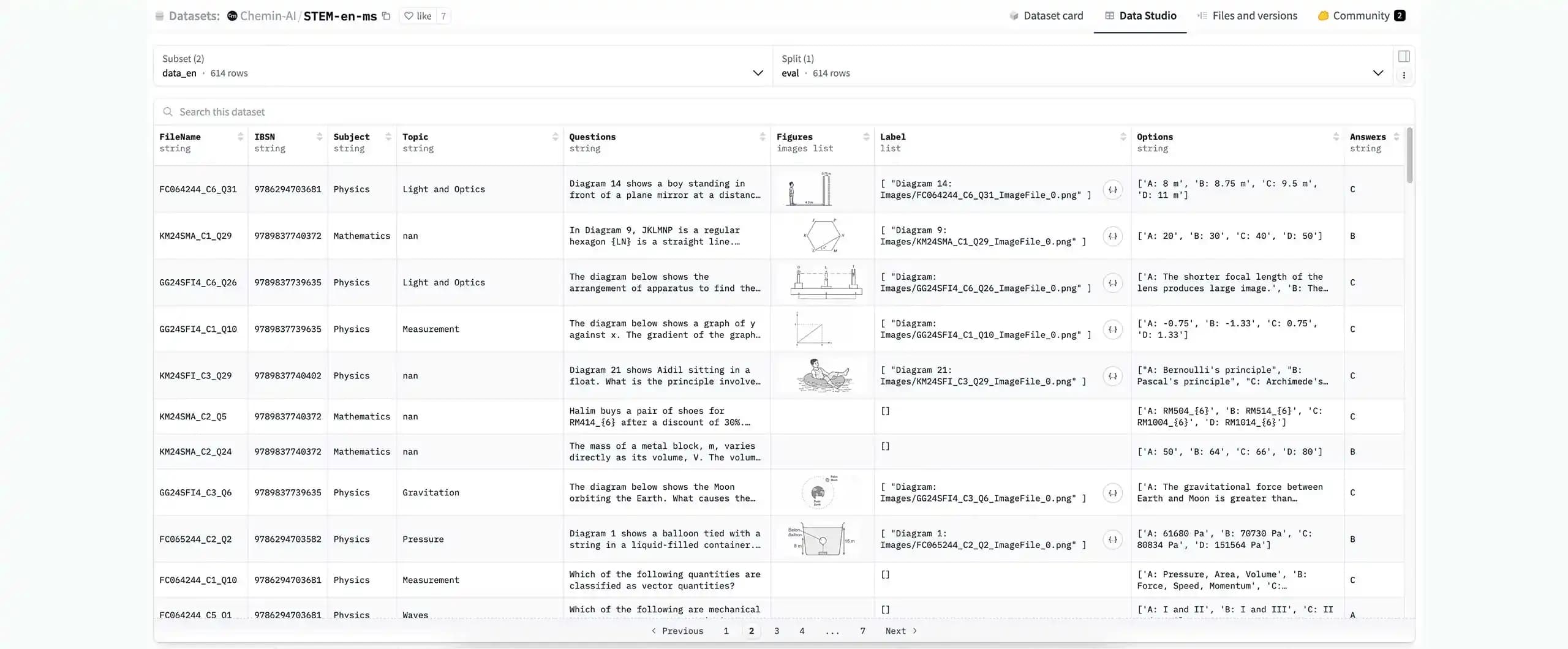Expand Label JSON for FC065244_C2_Q2 row

coord(1113,539)
